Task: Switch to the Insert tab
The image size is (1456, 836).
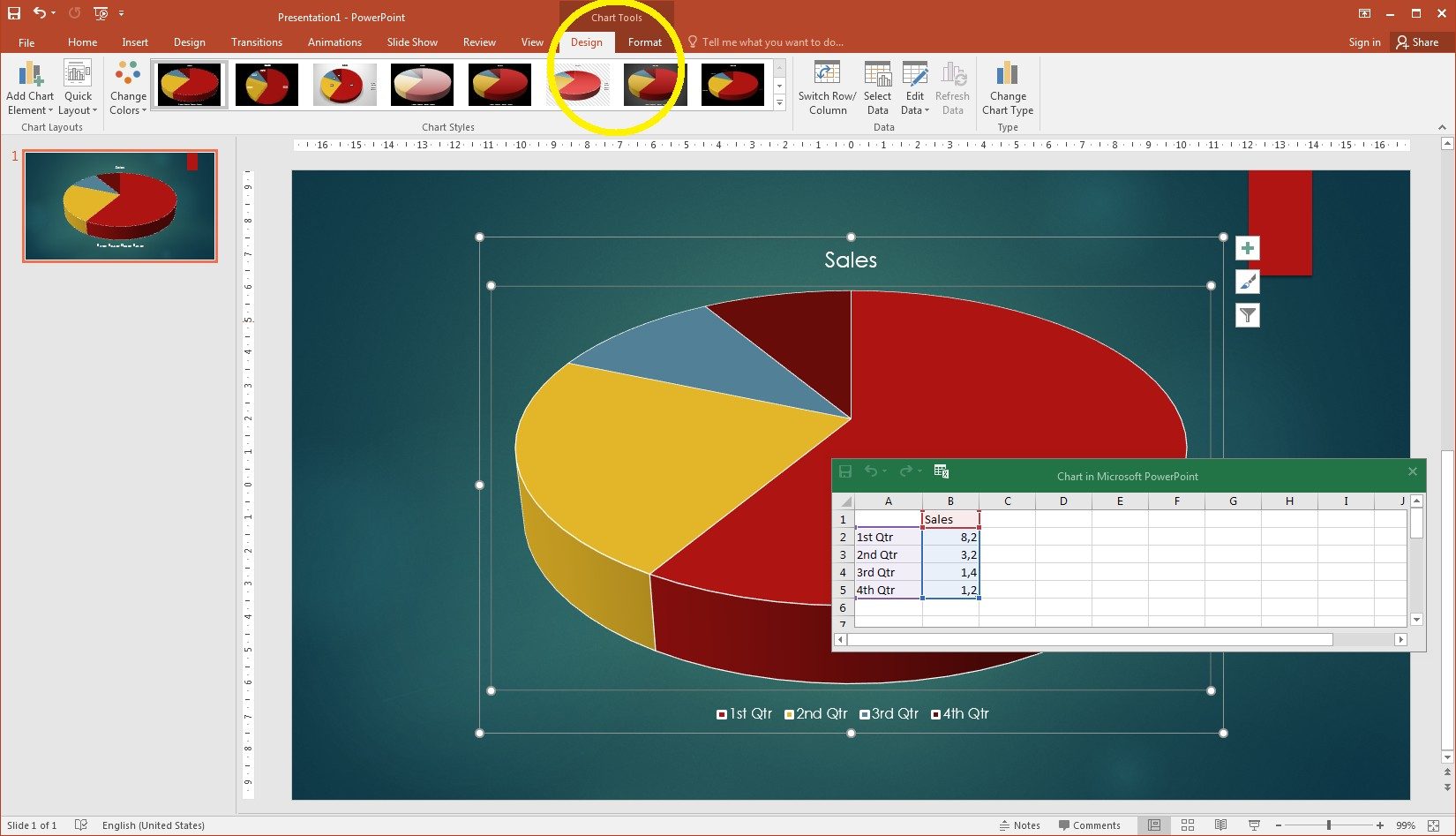Action: tap(135, 42)
